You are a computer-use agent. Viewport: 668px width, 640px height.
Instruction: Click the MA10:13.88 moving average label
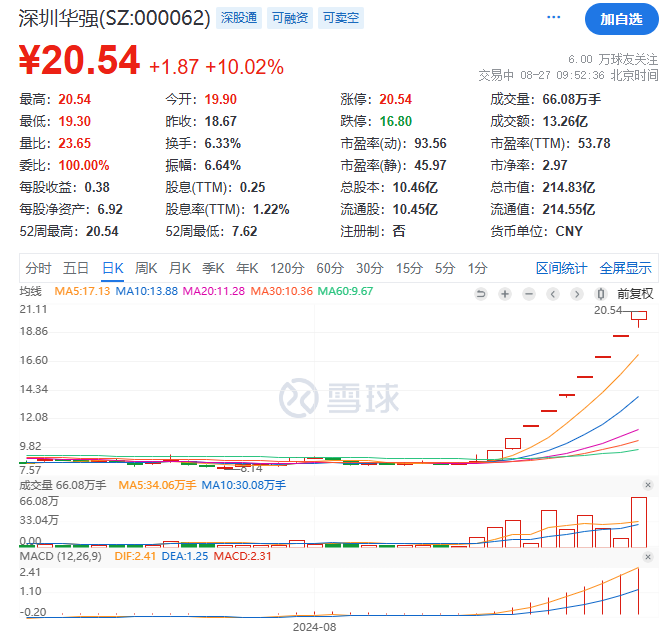(147, 291)
